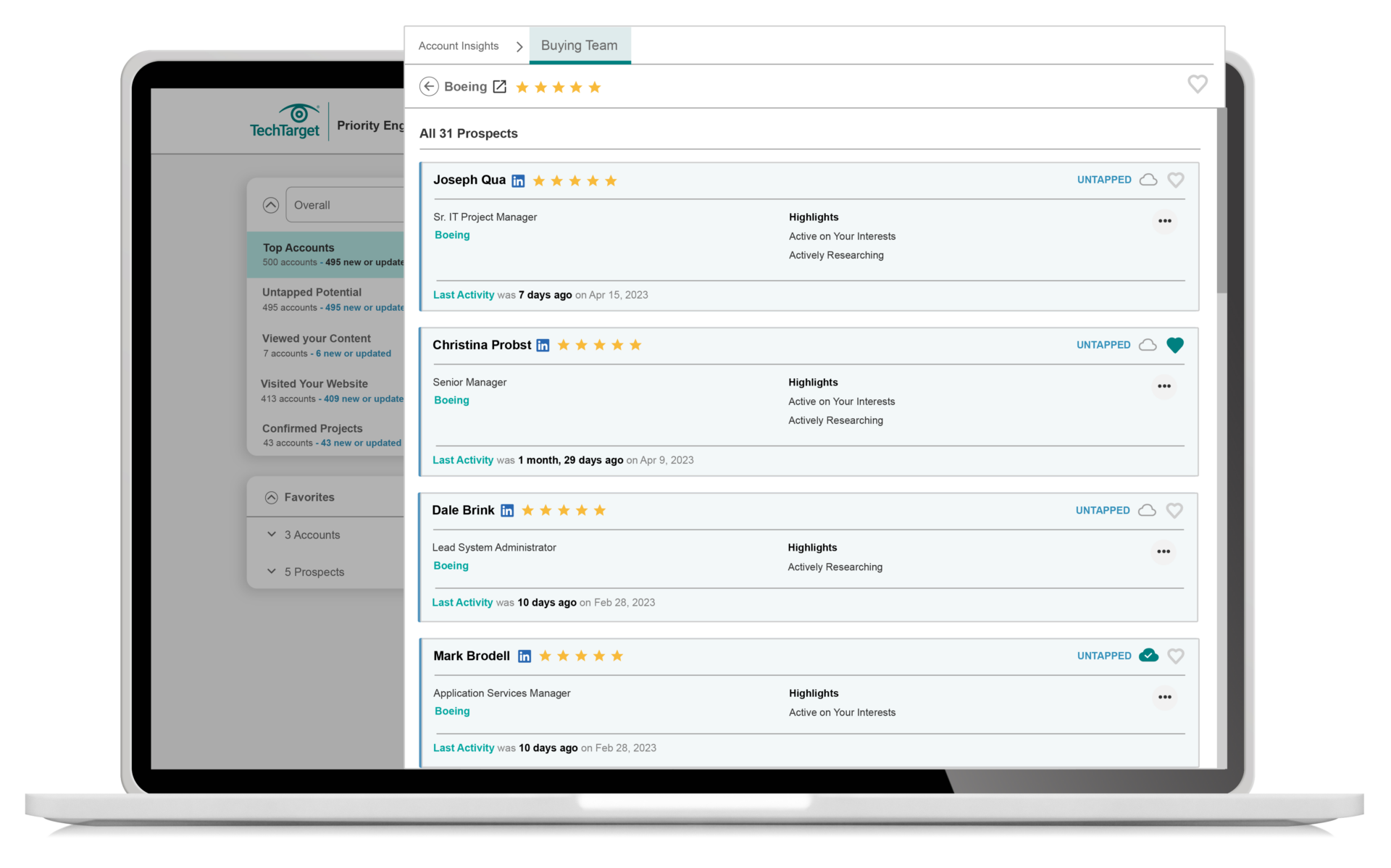Click the LinkedIn icon for Mark Brodell
The image size is (1391, 868).
(x=525, y=655)
